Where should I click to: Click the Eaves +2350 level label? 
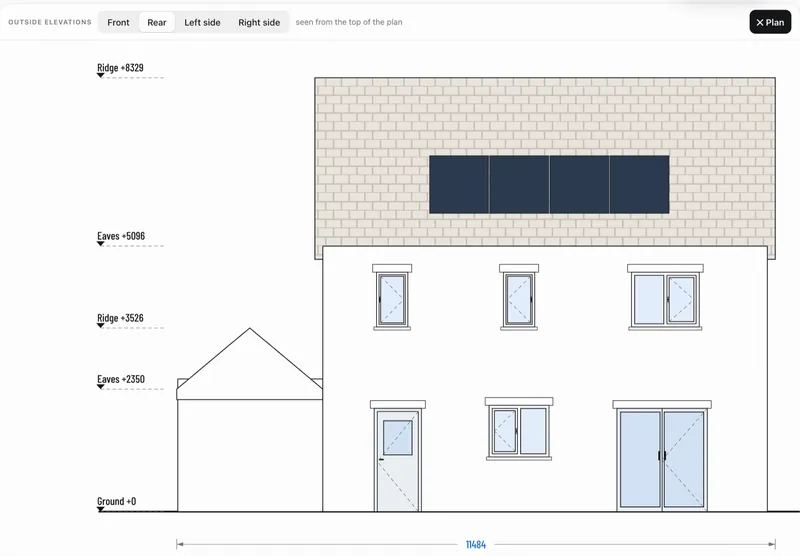point(120,379)
